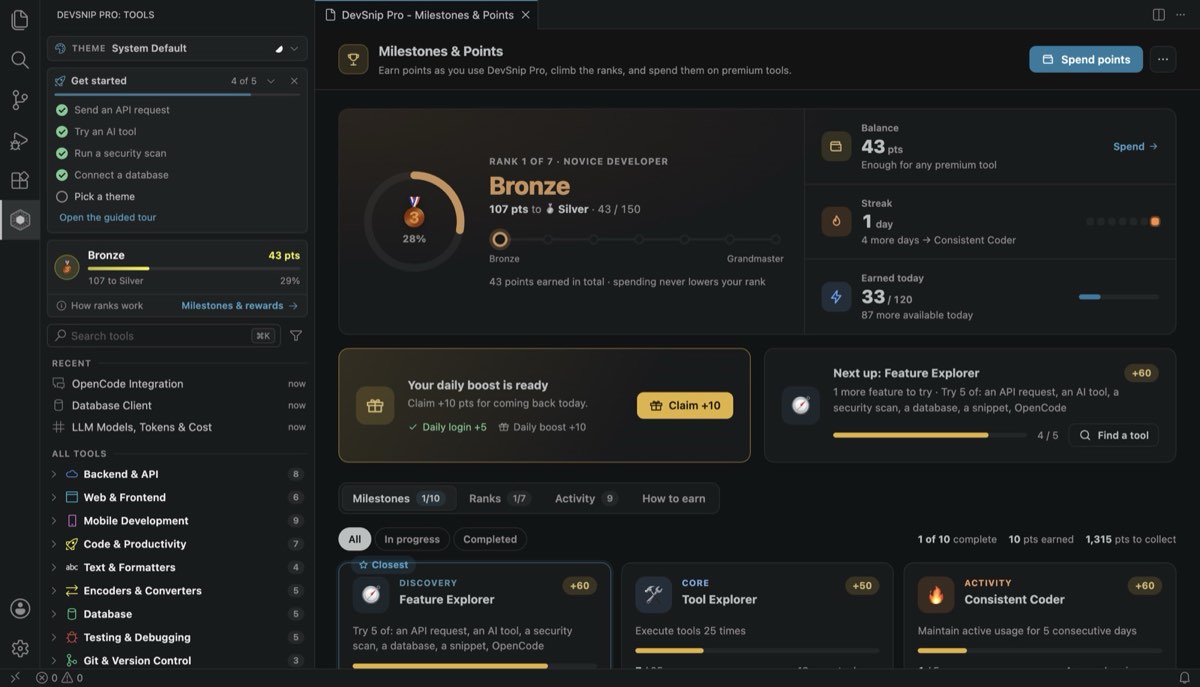
Task: Toggle the 'Try an AI tool' checkmark
Action: (x=62, y=132)
